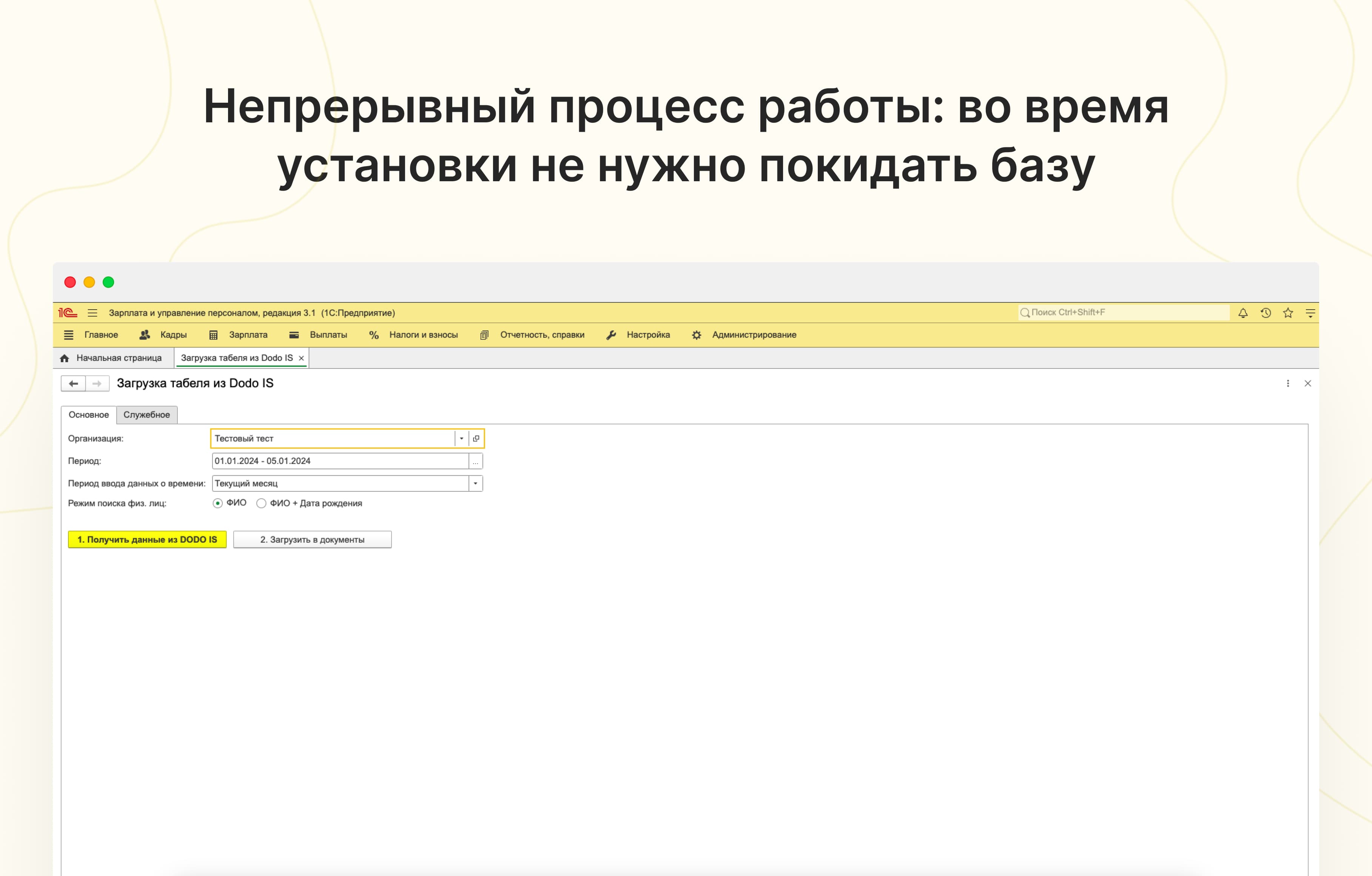Image resolution: width=1372 pixels, height=876 pixels.
Task: Open the Налоги и взносы section
Action: (x=423, y=335)
